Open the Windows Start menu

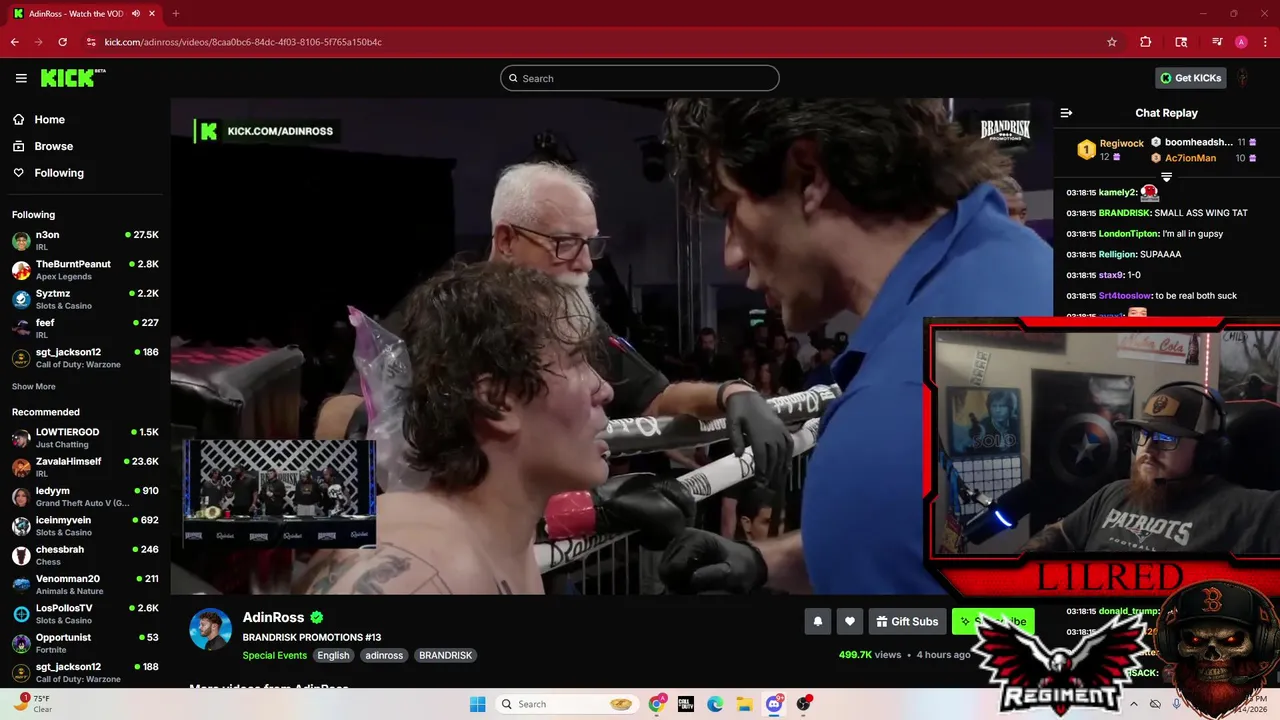point(478,704)
